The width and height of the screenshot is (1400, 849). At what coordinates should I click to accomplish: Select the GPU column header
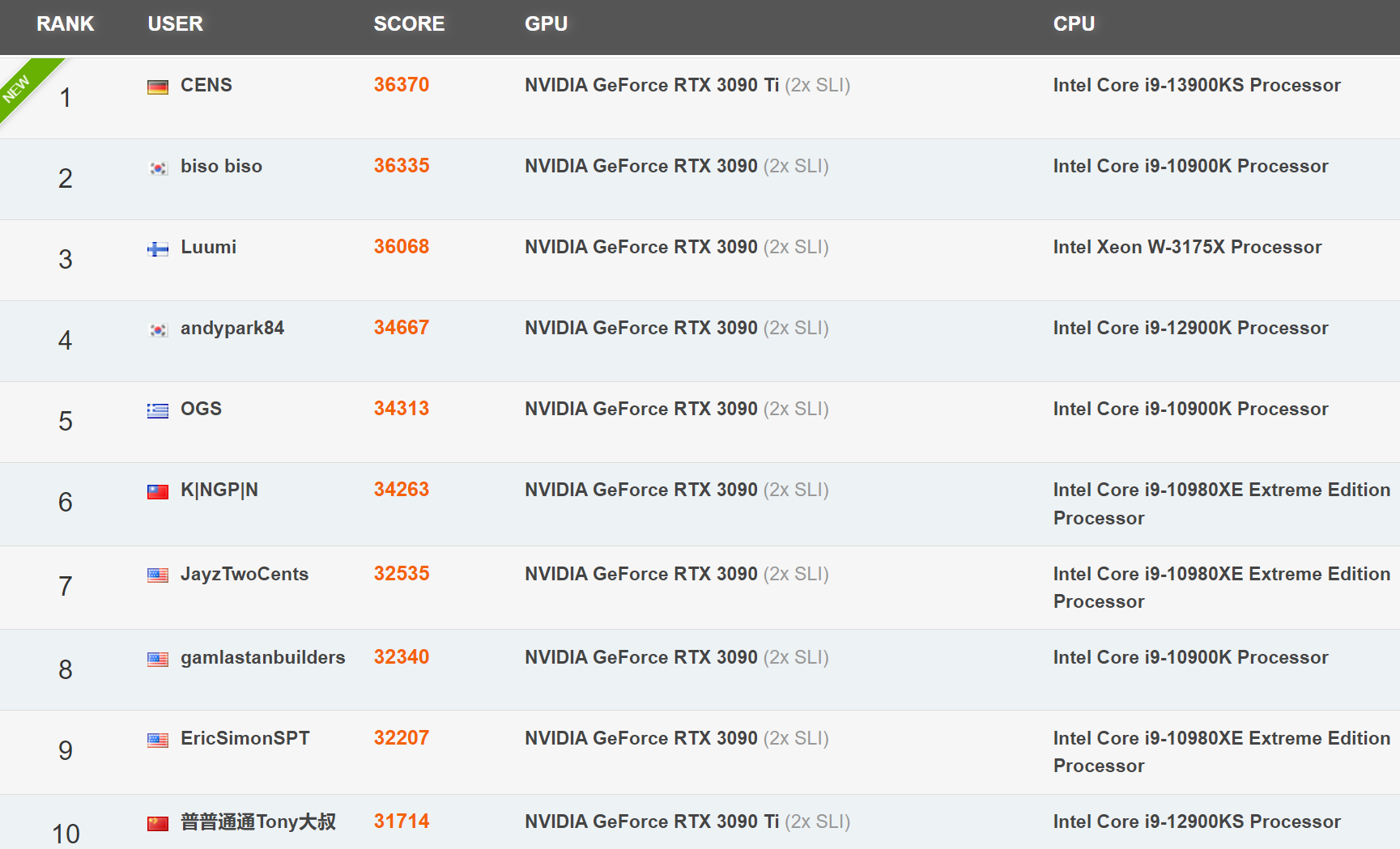tap(547, 24)
